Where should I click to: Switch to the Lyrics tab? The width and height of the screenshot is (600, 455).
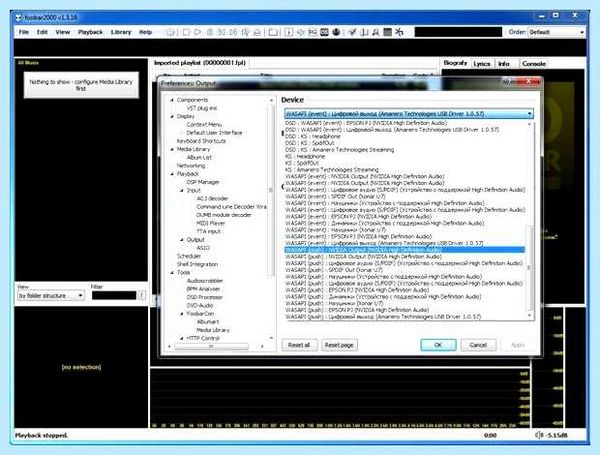[x=482, y=64]
